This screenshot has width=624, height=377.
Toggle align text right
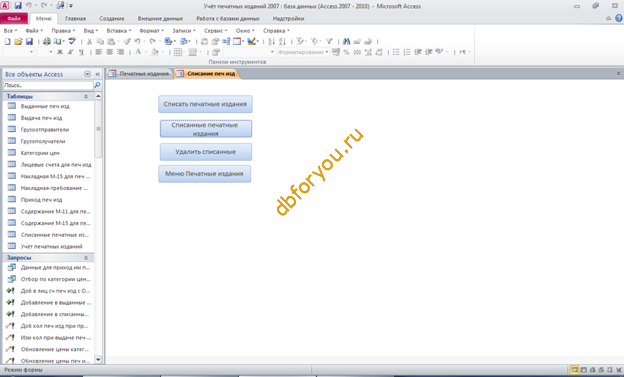pyautogui.click(x=120, y=52)
